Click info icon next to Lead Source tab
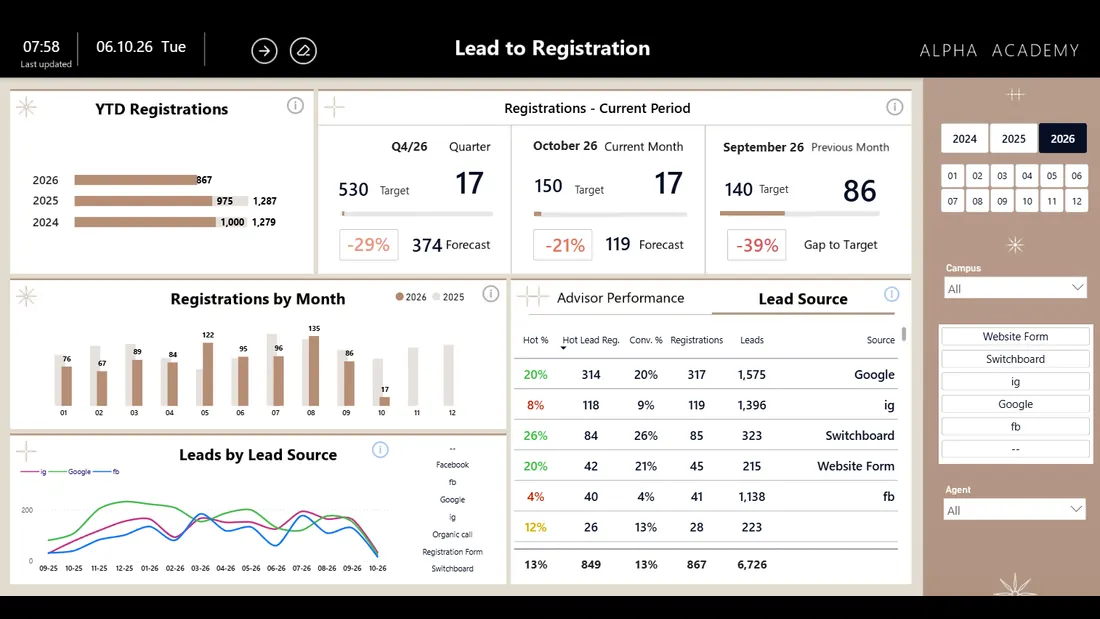 [x=892, y=294]
